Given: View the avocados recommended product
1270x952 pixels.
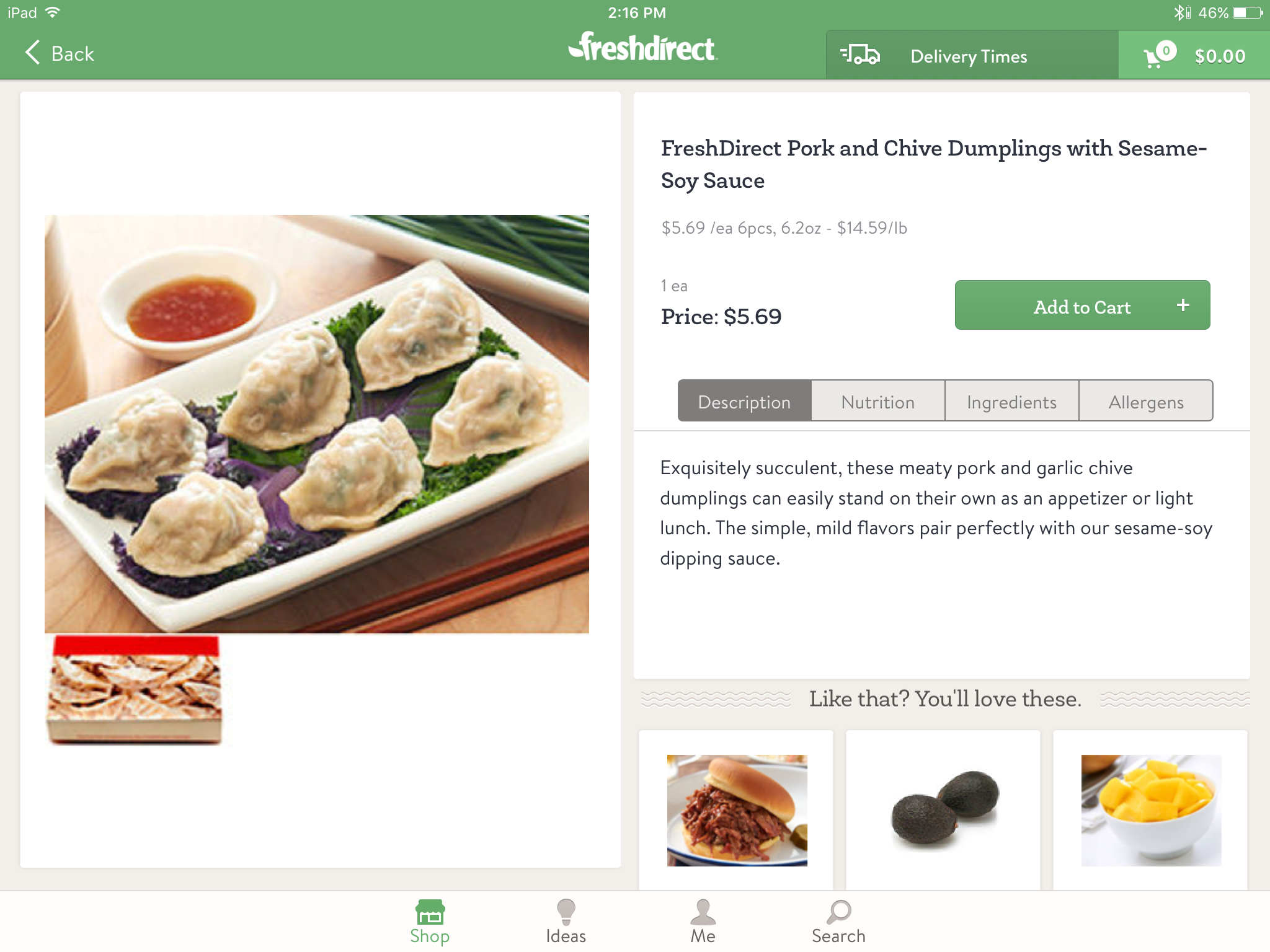Looking at the screenshot, I should 943,809.
